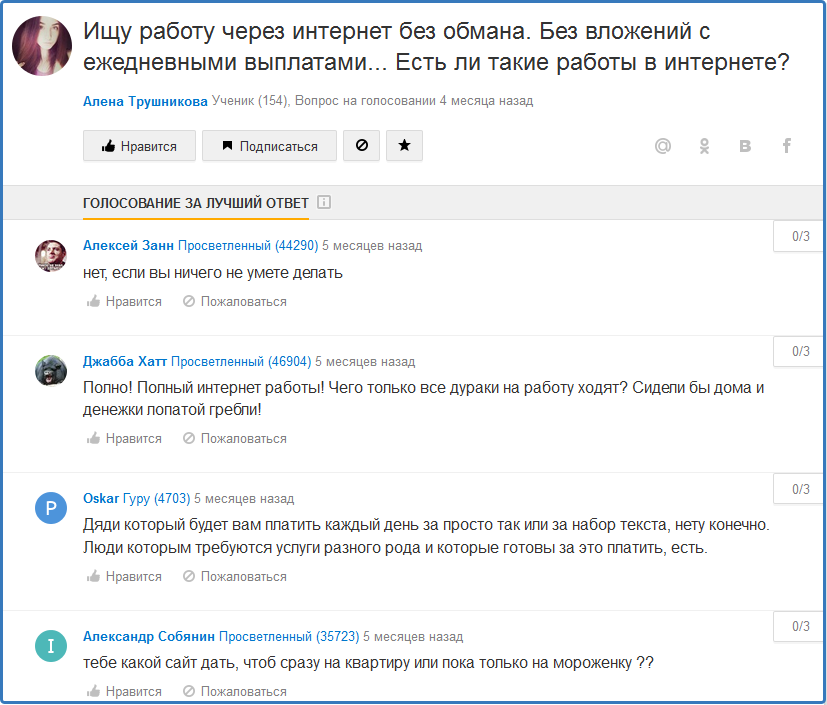Share via VKontakte icon

[x=745, y=146]
